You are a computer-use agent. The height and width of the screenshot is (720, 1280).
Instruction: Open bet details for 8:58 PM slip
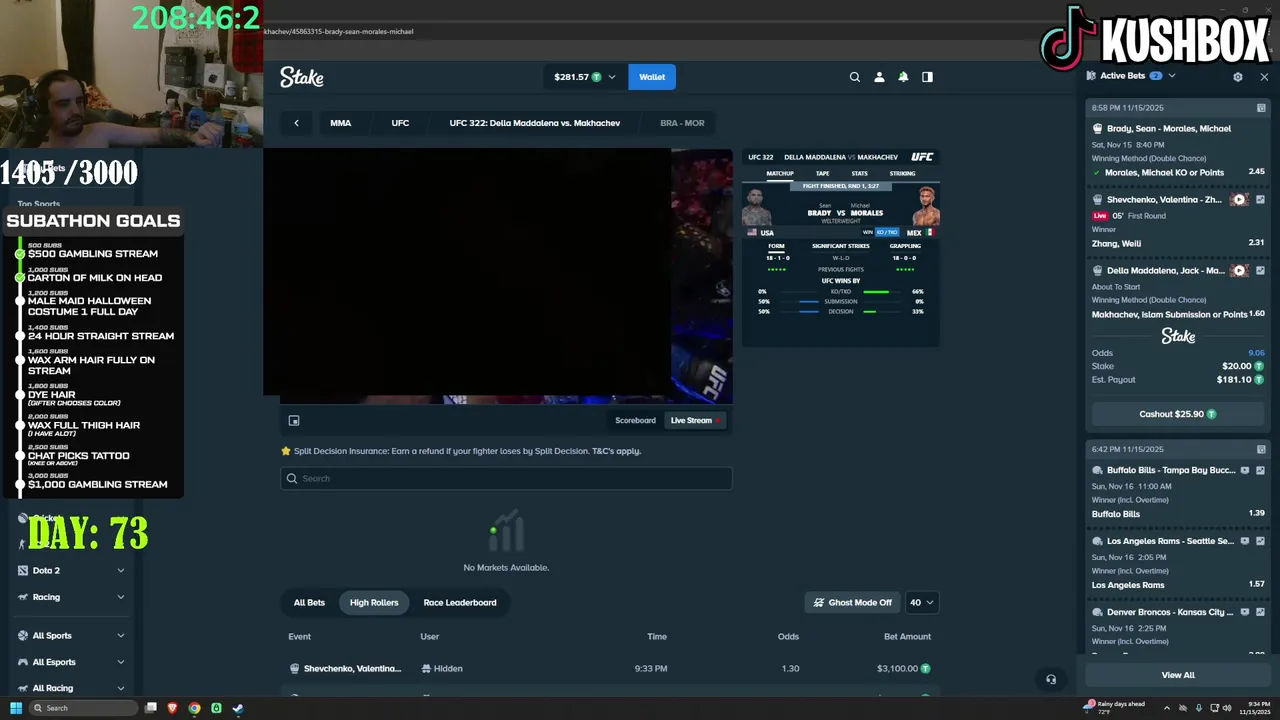pyautogui.click(x=1261, y=108)
